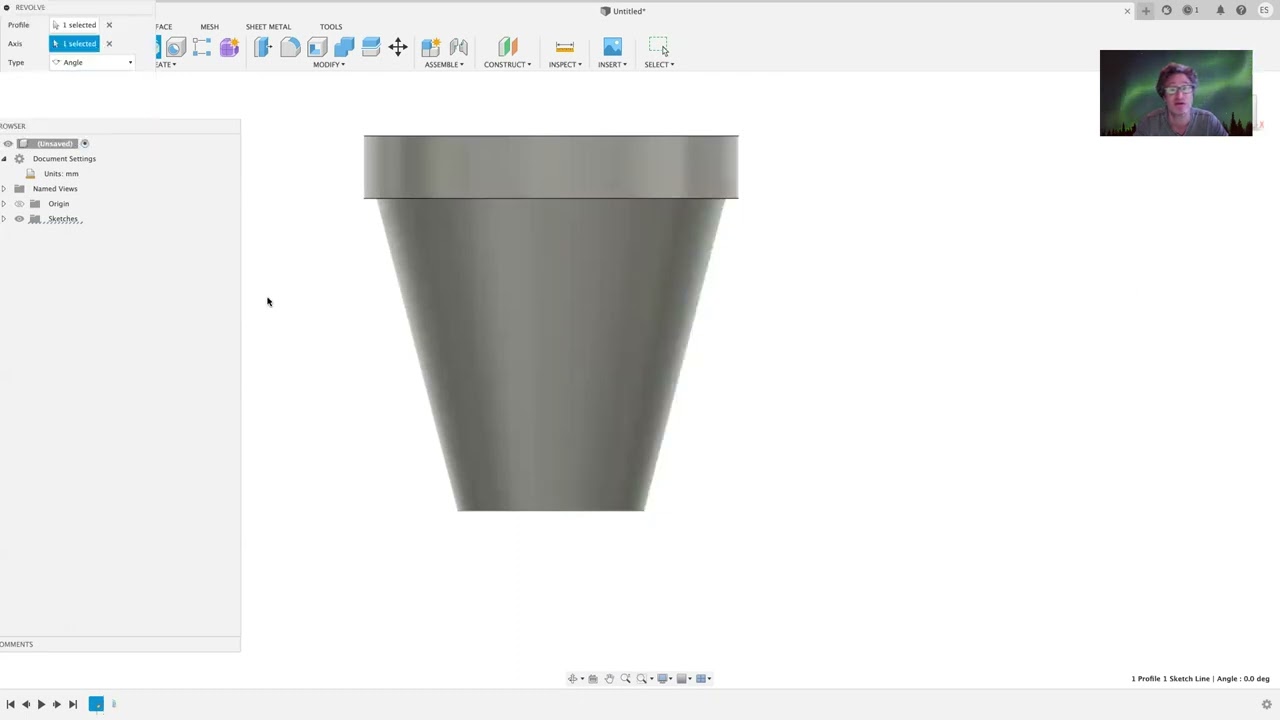Use the Measure ruler icon
Viewport: 1280px width, 720px height.
565,47
